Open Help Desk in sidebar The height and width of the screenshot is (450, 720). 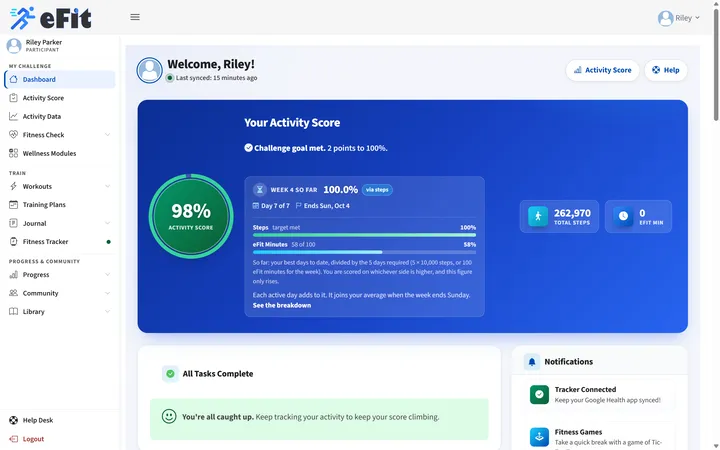point(60,420)
